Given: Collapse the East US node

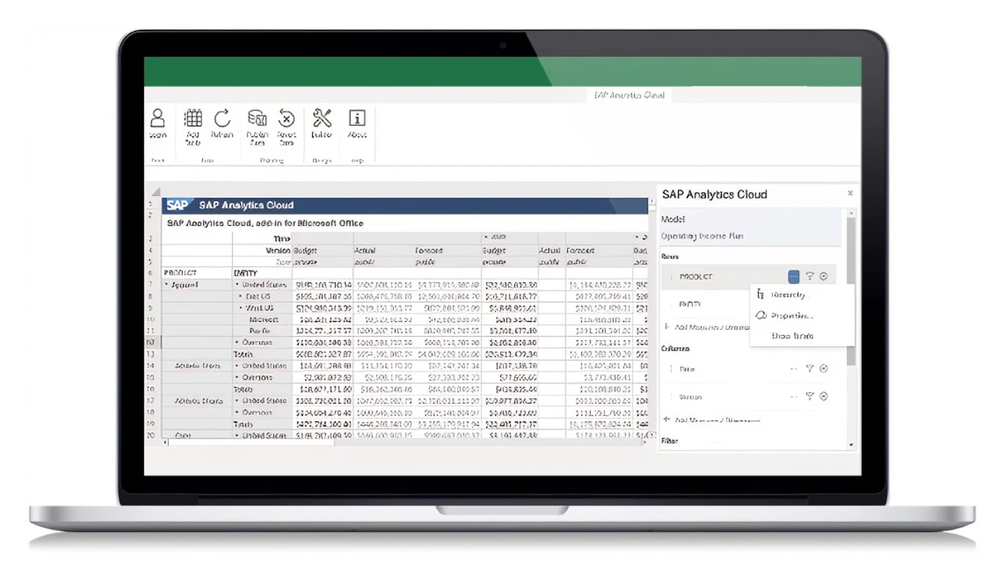Looking at the screenshot, I should 241,296.
